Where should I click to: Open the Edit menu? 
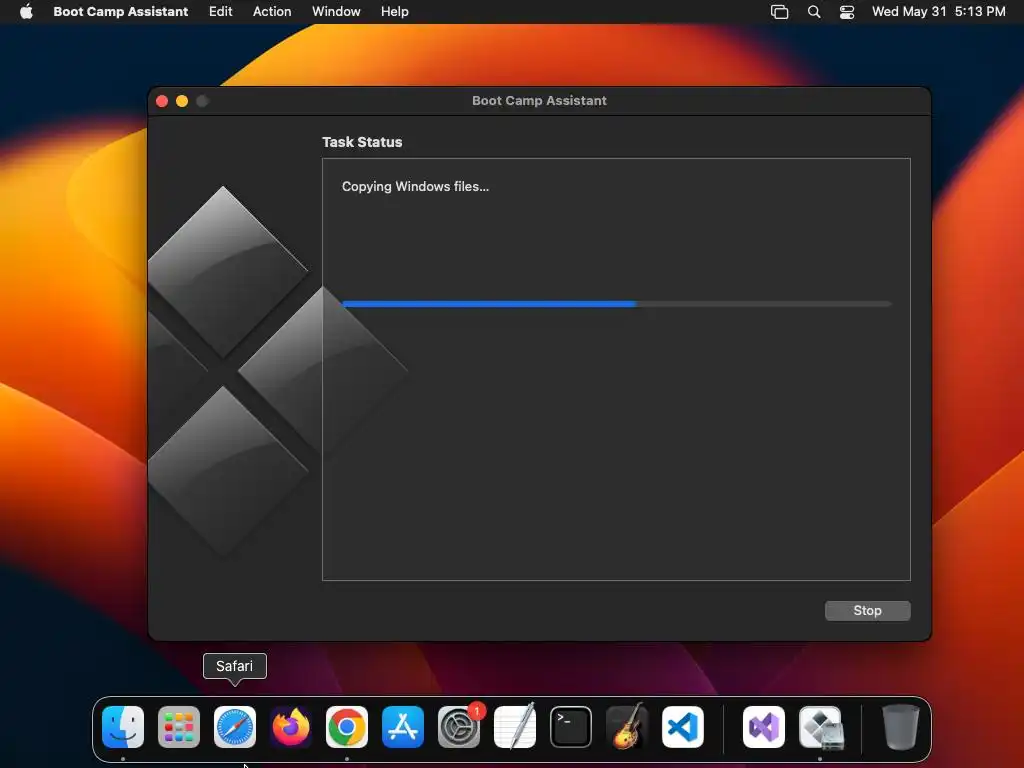(x=221, y=12)
